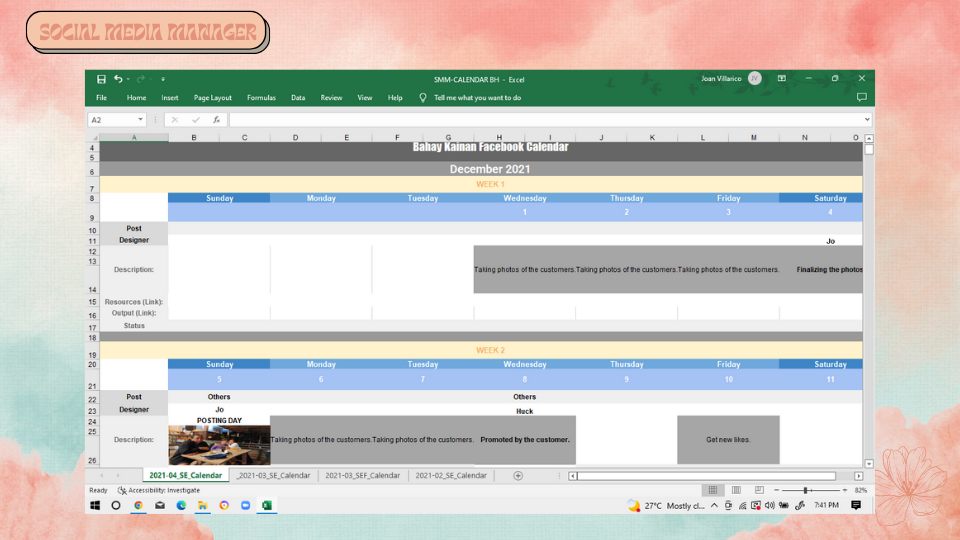
Task: Click the Insert Function fx icon
Action: (216, 120)
